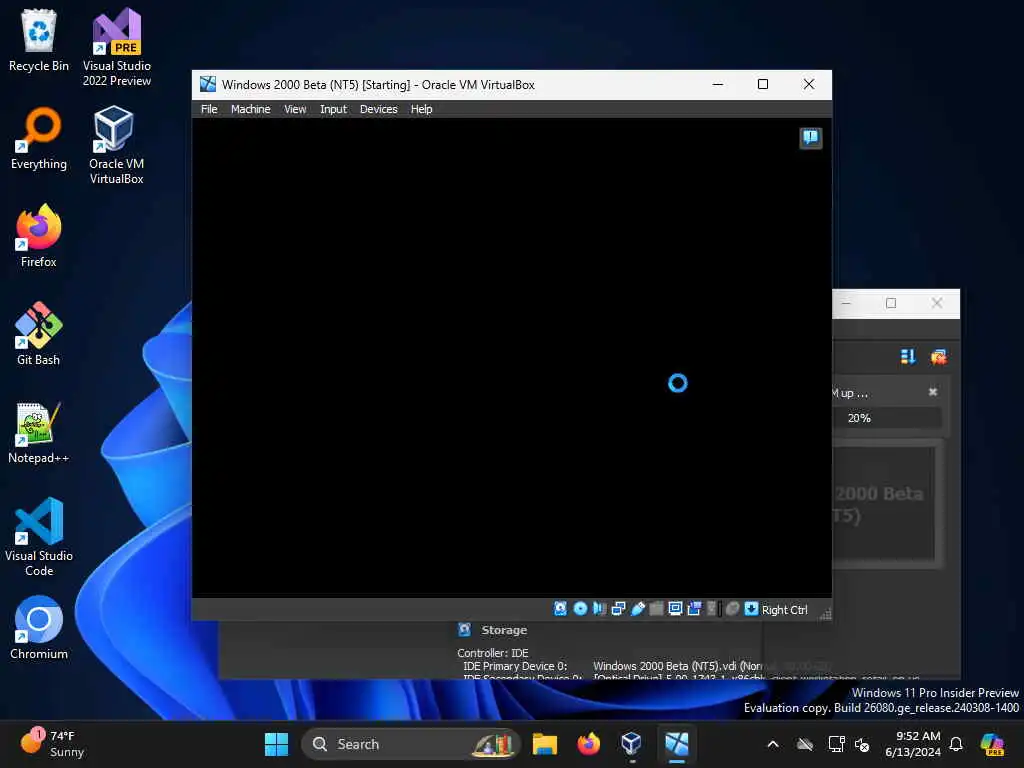The image size is (1024, 768).
Task: Click the 20% progress bar in the VirtualBox Manager
Action: pyautogui.click(x=886, y=418)
